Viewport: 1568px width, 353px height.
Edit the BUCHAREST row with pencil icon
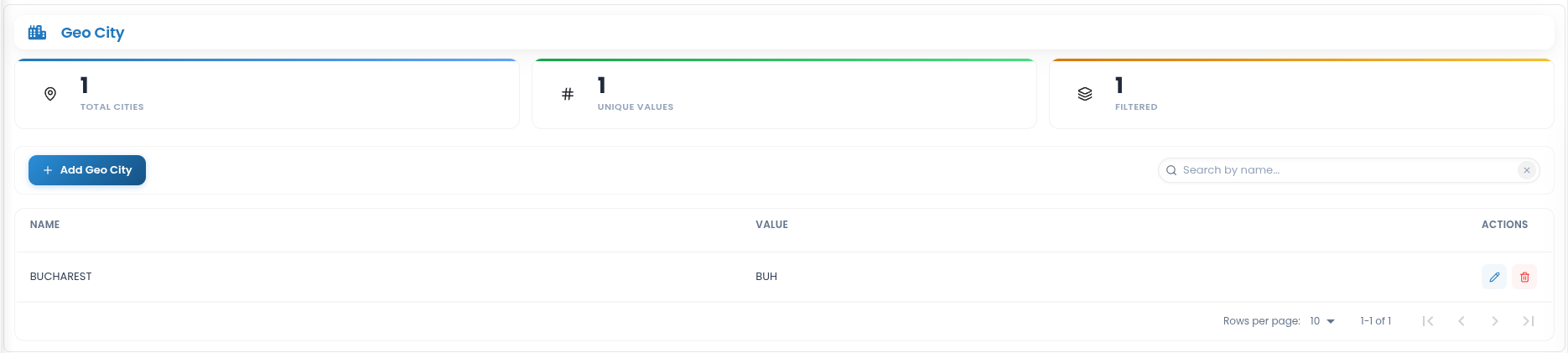coord(1494,277)
